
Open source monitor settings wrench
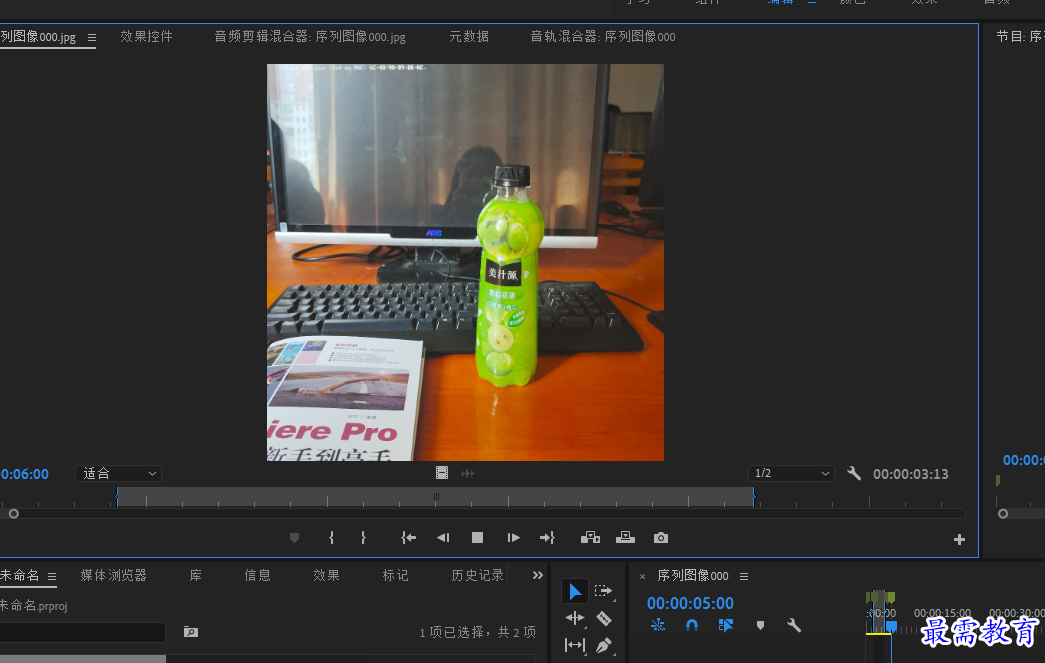click(x=854, y=474)
